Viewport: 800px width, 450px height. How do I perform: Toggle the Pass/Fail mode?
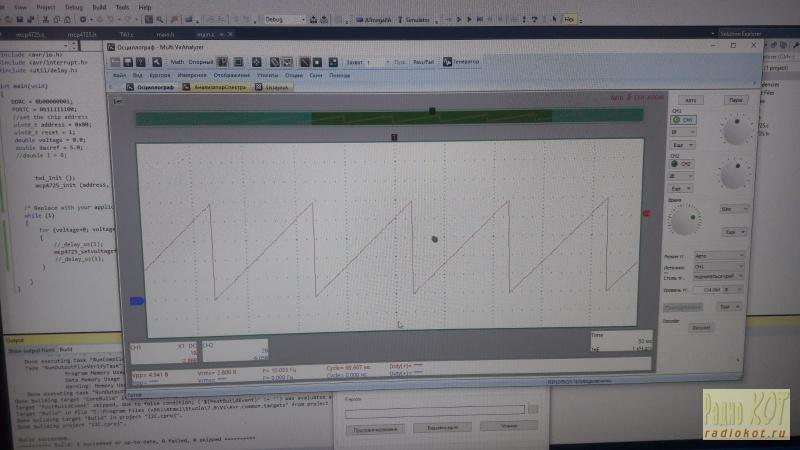click(423, 62)
